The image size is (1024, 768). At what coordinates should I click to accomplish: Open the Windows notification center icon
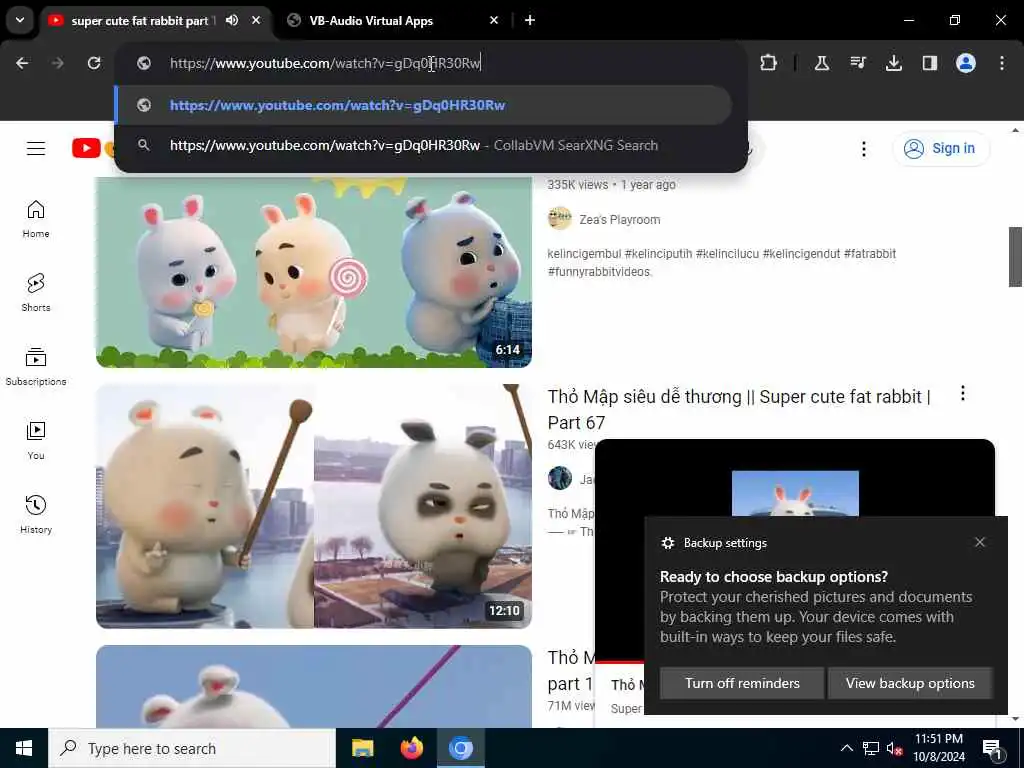tap(991, 749)
